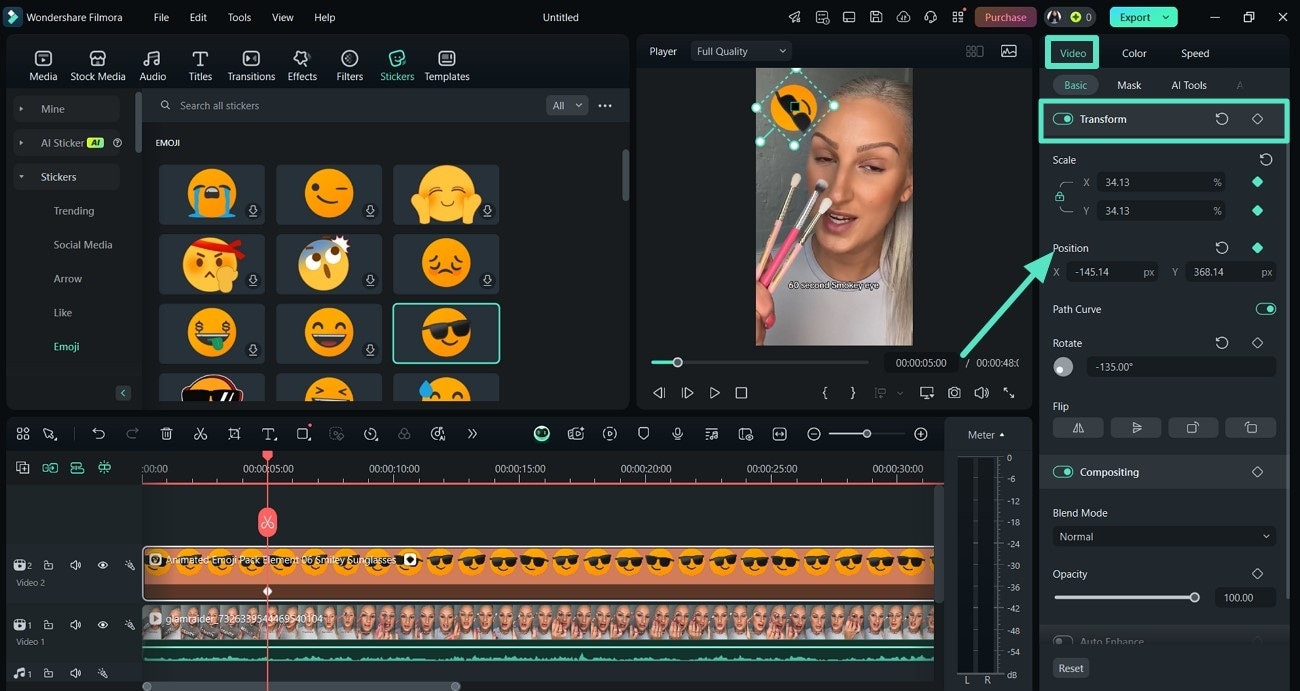Click the preview volume speaker icon

pos(981,393)
